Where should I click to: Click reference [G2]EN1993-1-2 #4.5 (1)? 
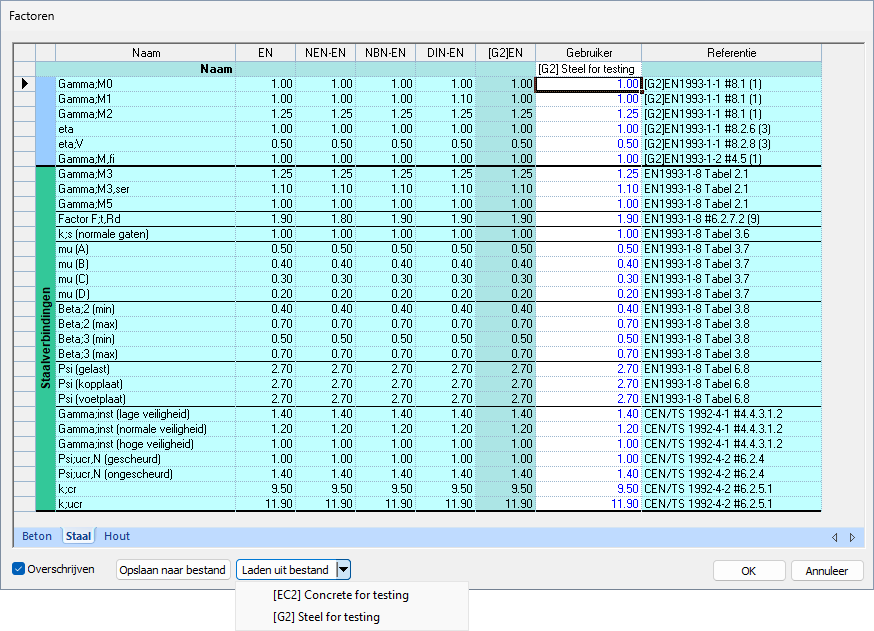coord(703,159)
